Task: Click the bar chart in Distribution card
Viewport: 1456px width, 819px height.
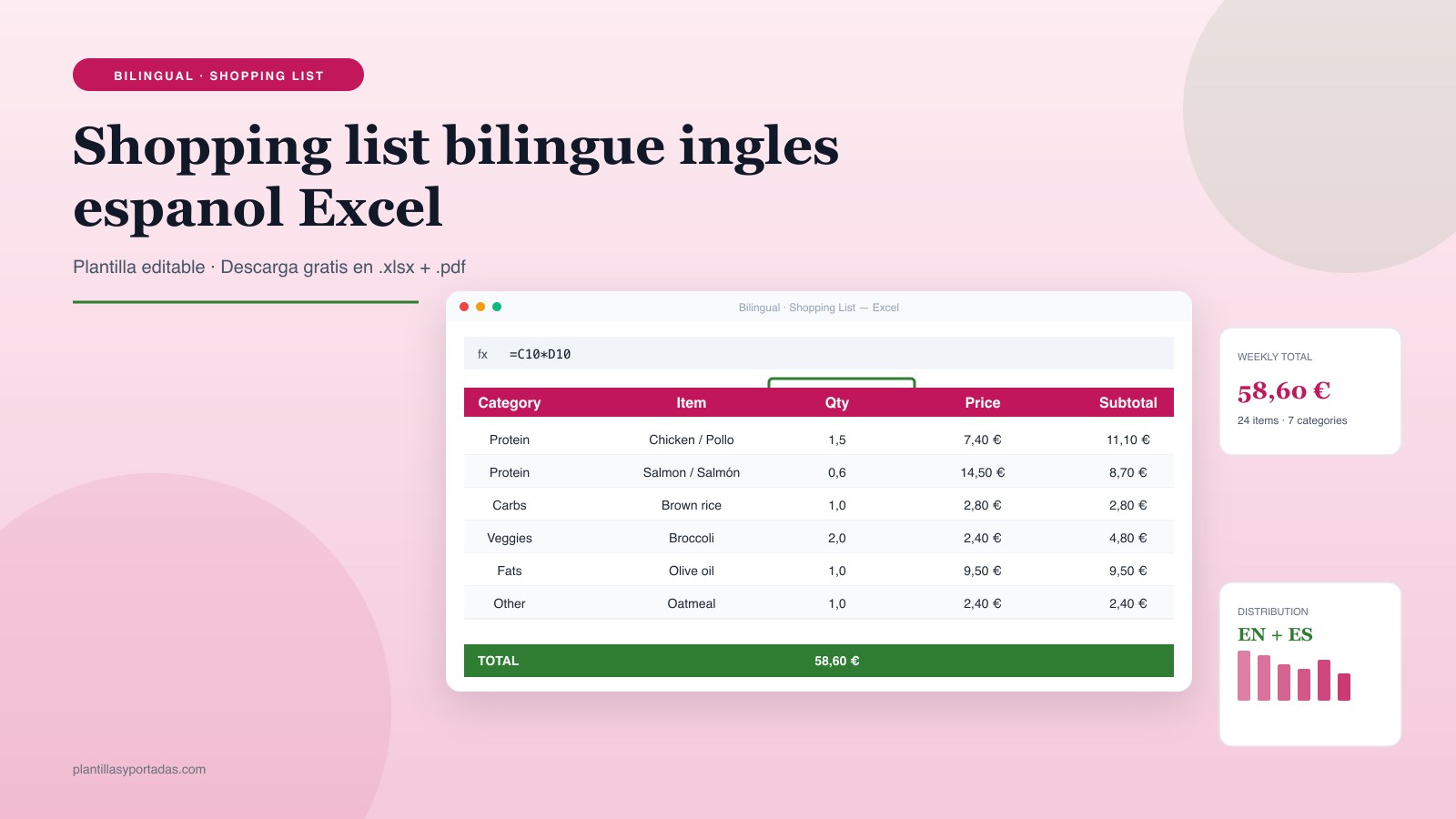Action: (1294, 675)
